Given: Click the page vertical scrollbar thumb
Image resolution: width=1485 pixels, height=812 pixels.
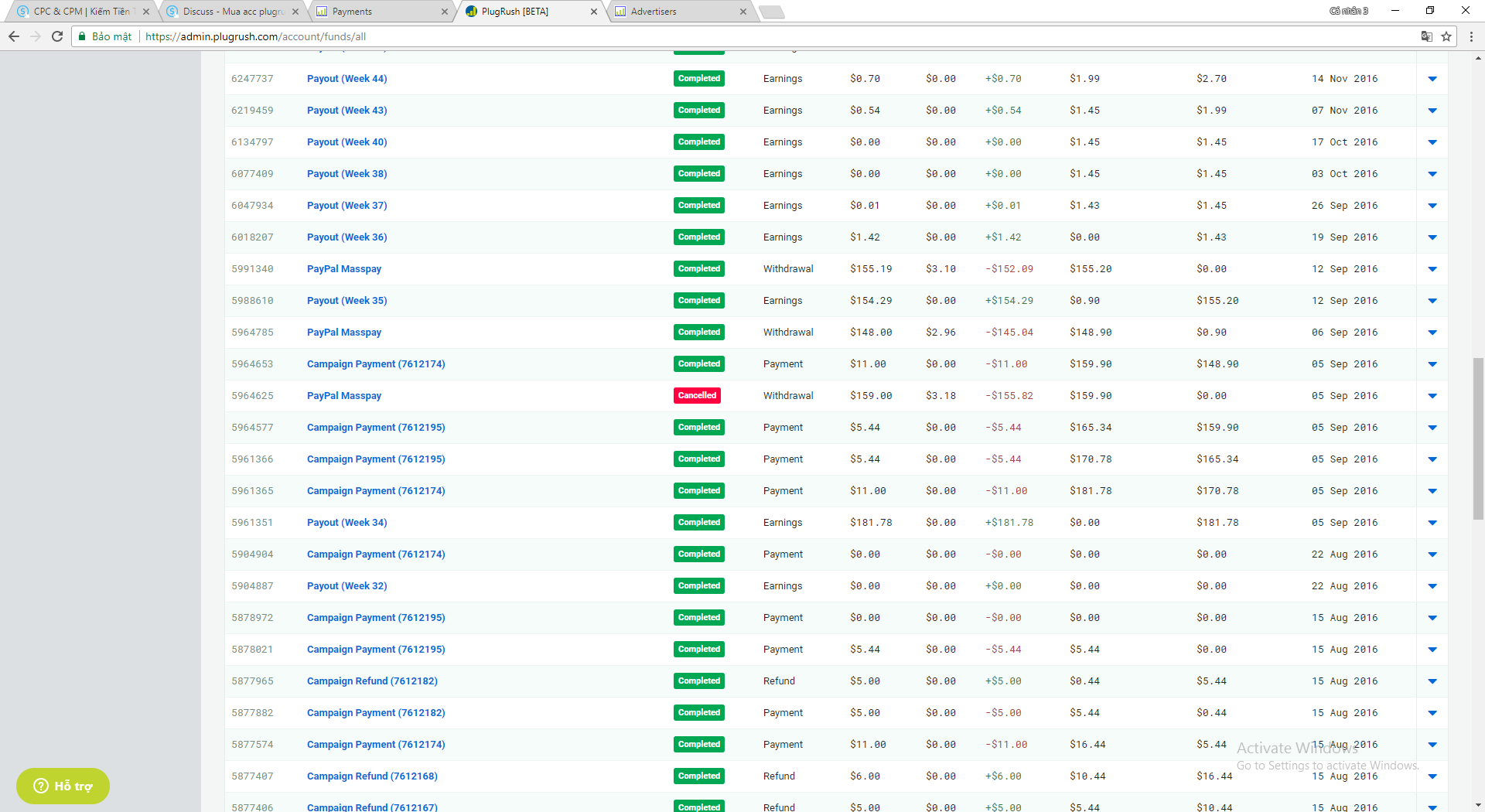Looking at the screenshot, I should pyautogui.click(x=1478, y=438).
